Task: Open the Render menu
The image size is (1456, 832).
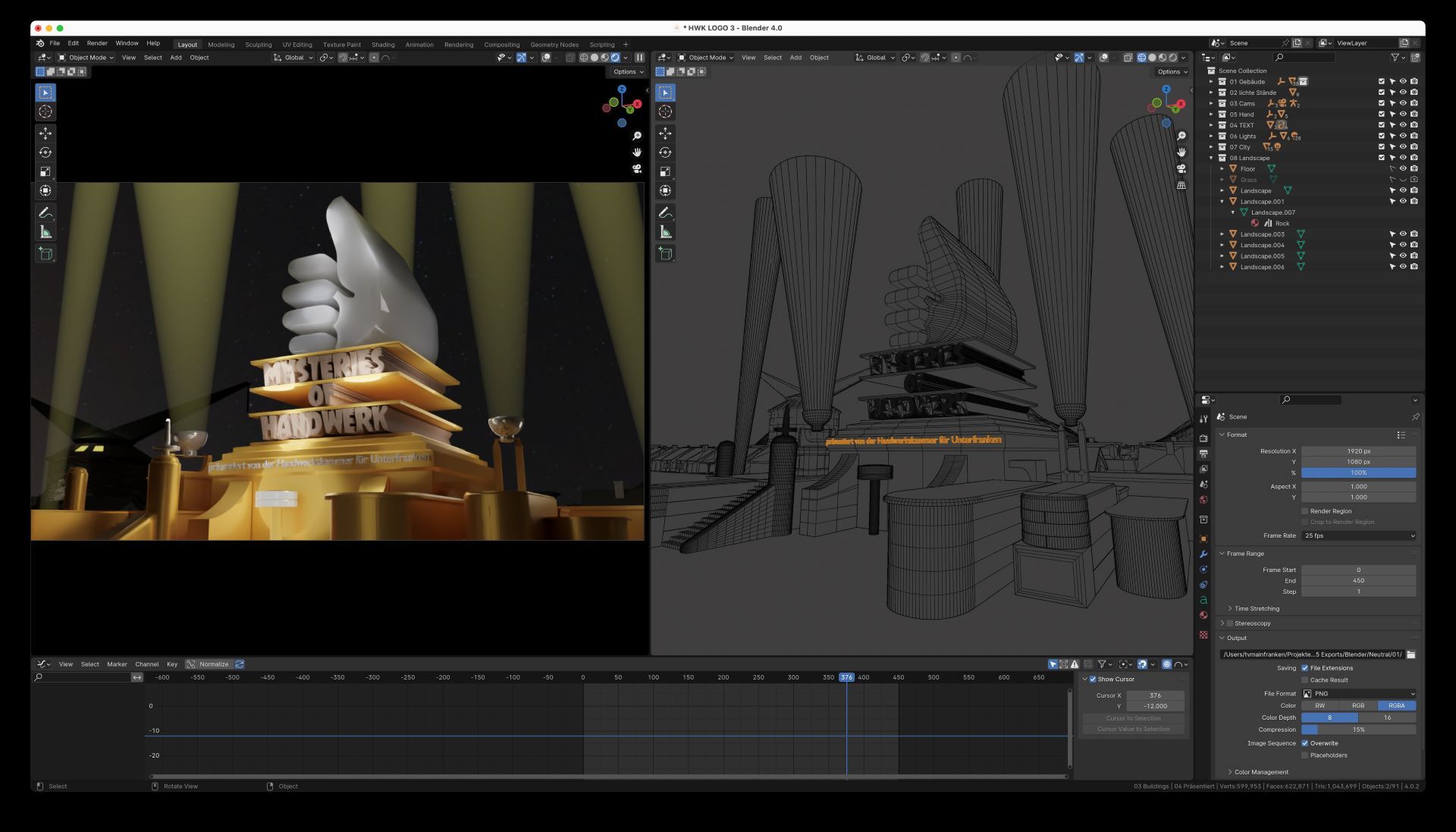Action: (97, 43)
